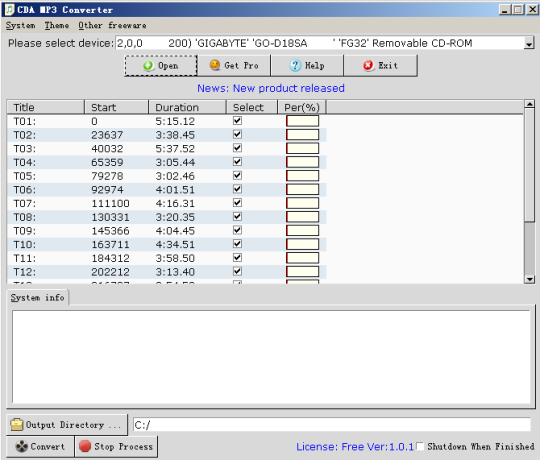This screenshot has width=540, height=460.
Task: Uncheck the Select checkbox for track T01
Action: tap(237, 121)
